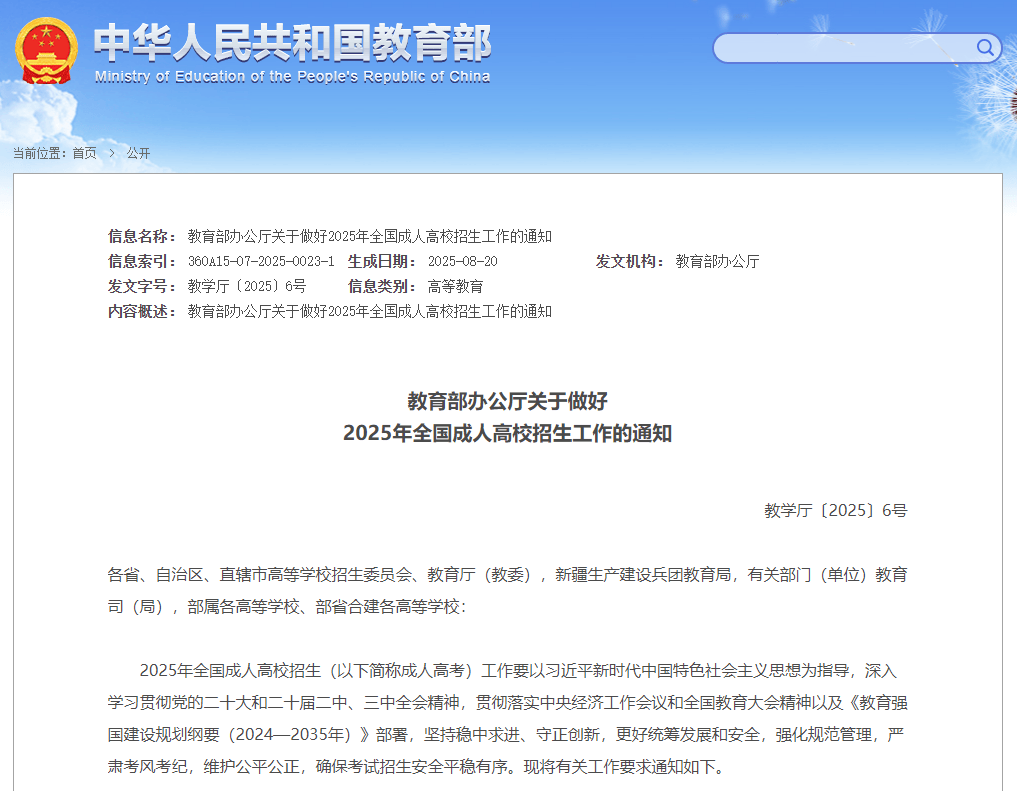Click the search magnifier icon
Image resolution: width=1017 pixels, height=791 pixels.
tap(985, 47)
